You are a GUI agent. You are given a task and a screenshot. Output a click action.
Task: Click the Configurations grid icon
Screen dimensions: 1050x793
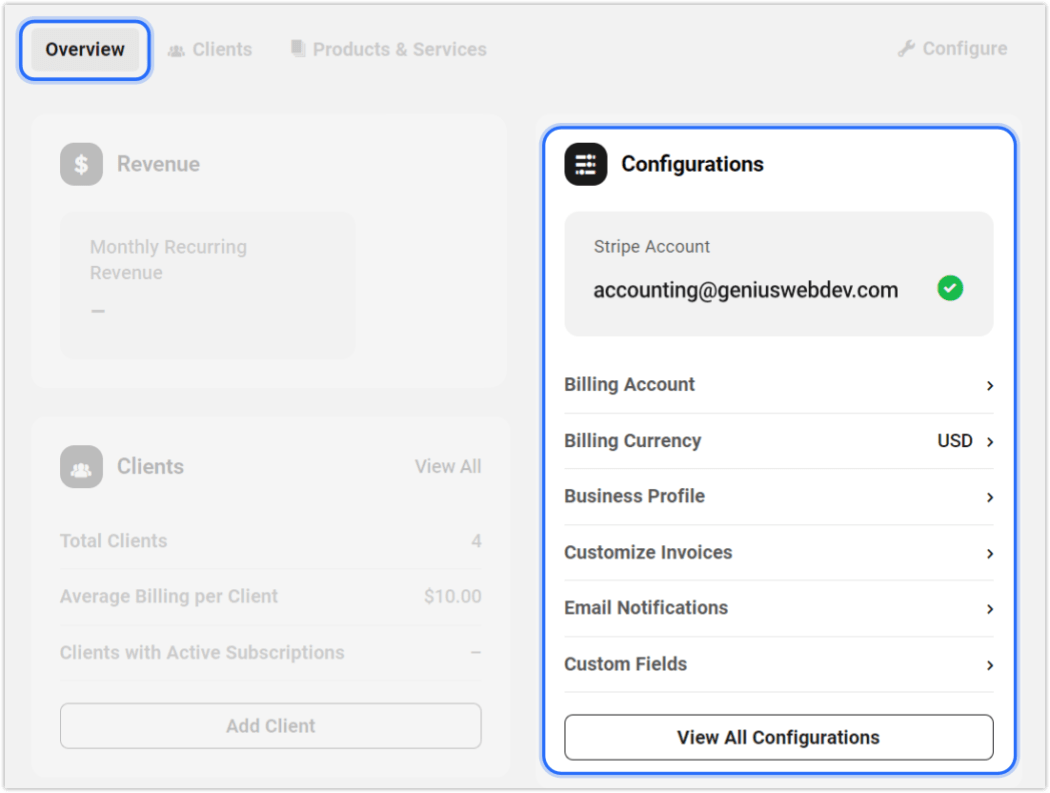(585, 164)
